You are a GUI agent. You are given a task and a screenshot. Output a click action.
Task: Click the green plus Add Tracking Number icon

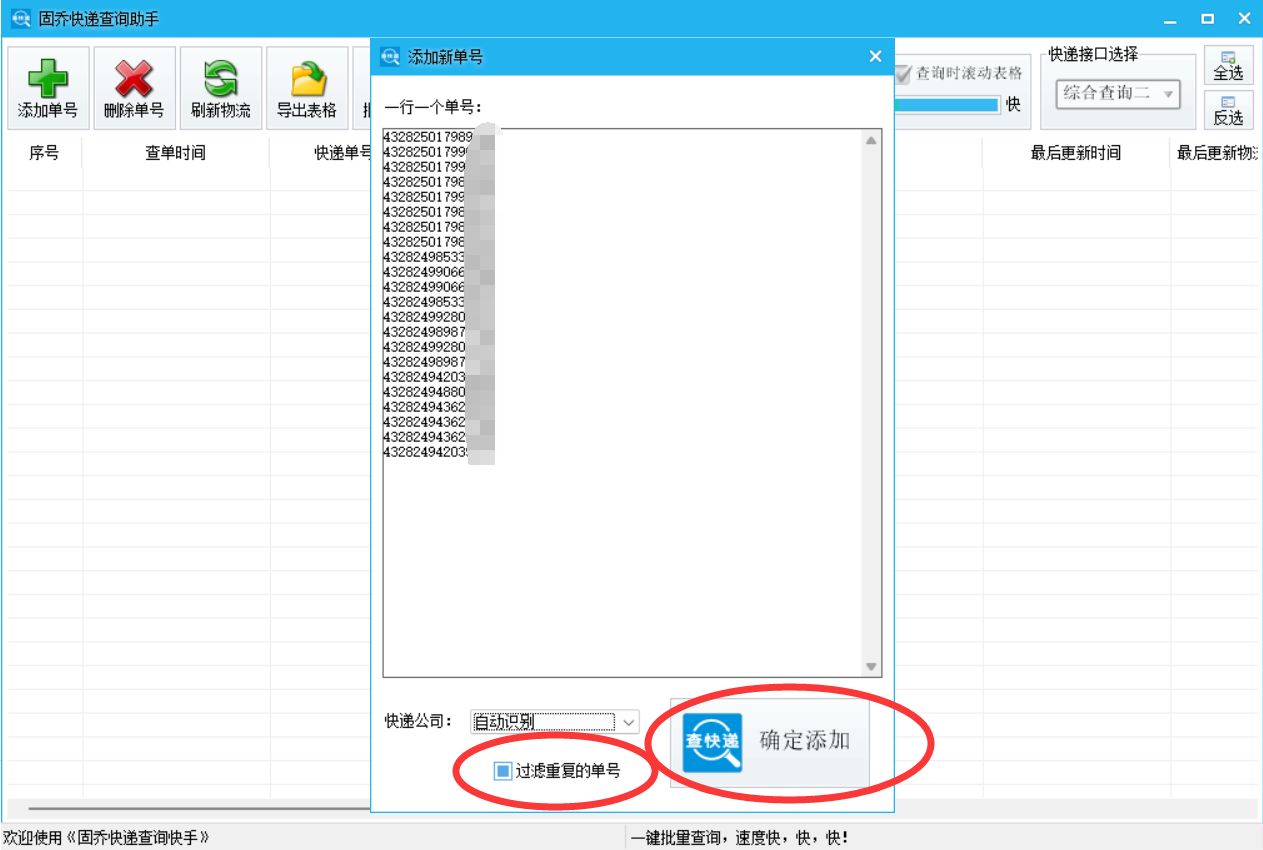(47, 79)
